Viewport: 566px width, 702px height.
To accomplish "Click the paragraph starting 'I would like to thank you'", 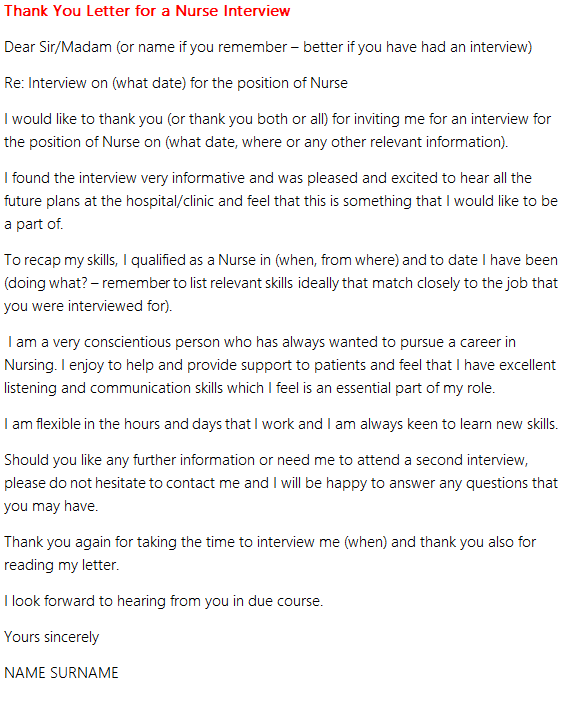I will [278, 131].
